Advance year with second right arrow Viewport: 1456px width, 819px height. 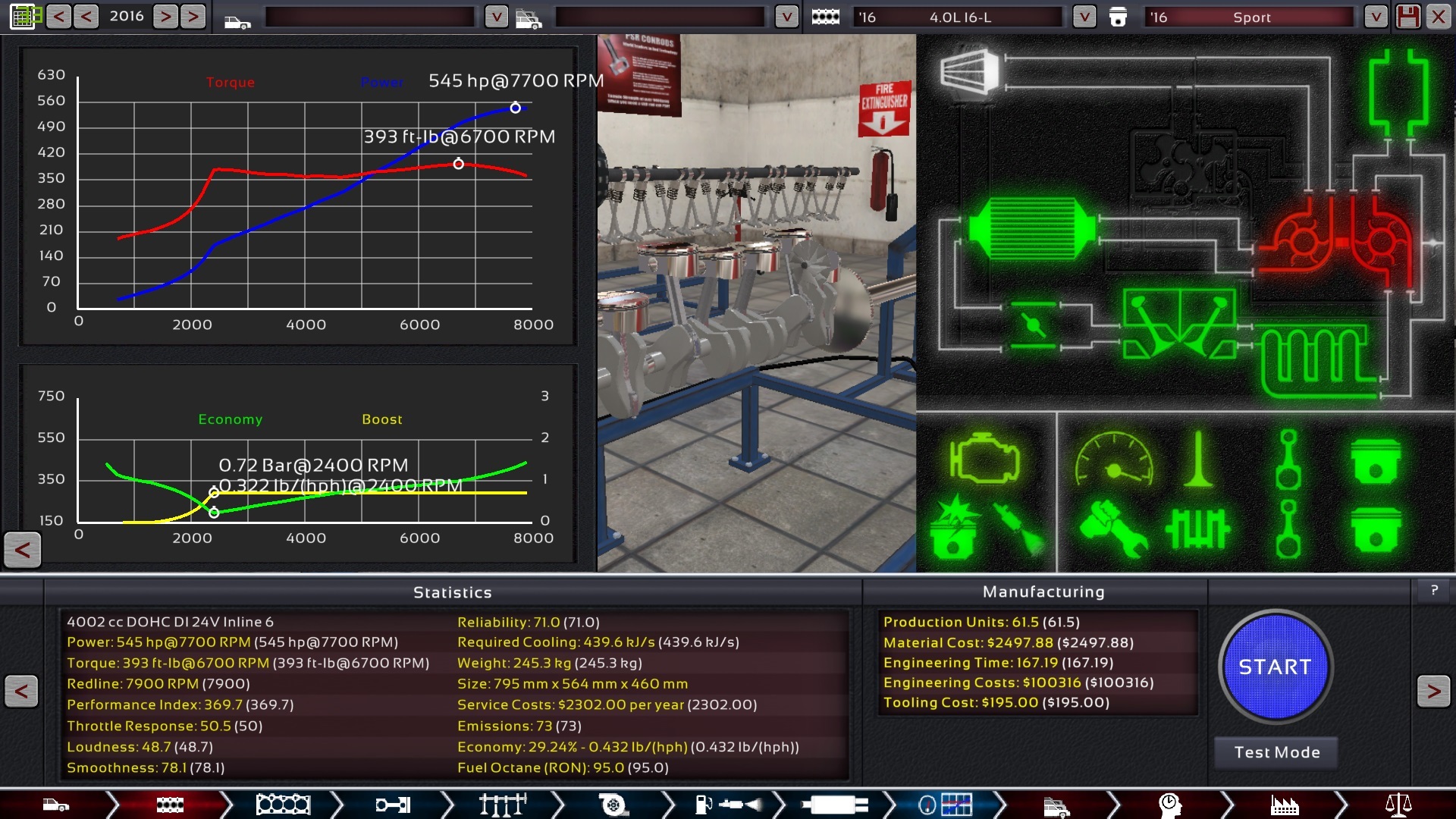click(193, 16)
